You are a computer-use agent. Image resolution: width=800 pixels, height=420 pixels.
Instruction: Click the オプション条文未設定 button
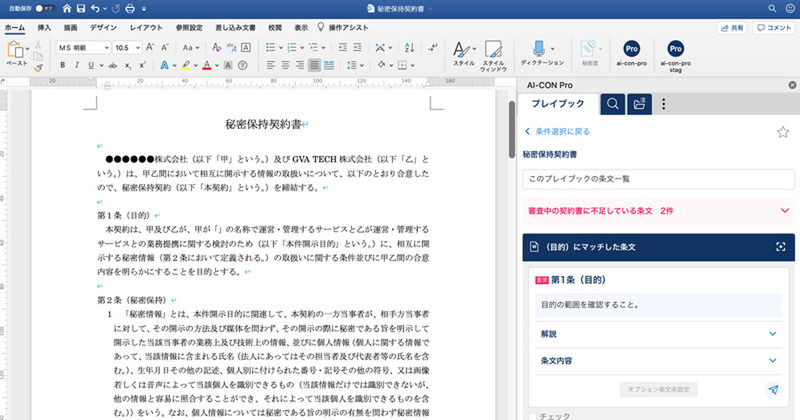tap(659, 389)
